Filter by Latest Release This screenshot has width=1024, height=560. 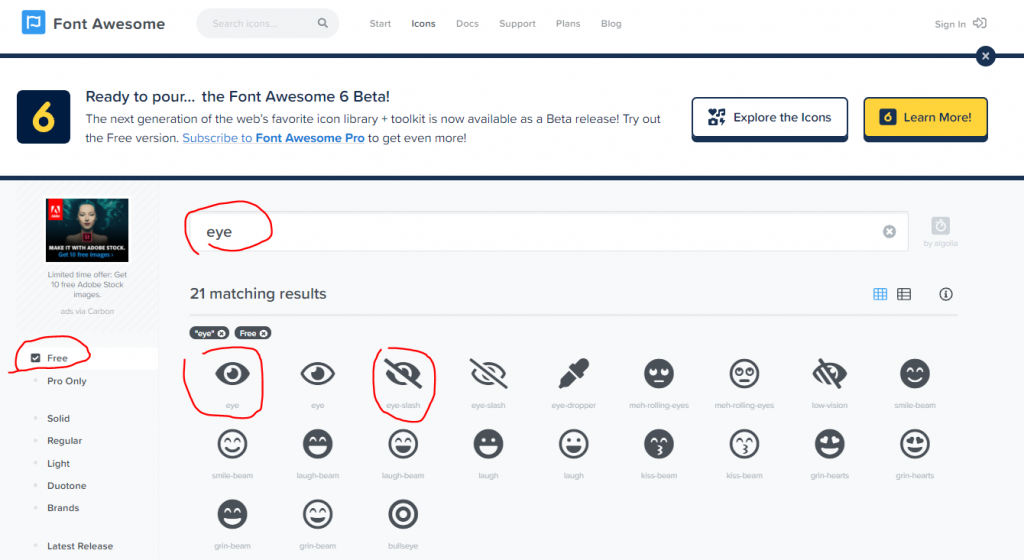(80, 546)
